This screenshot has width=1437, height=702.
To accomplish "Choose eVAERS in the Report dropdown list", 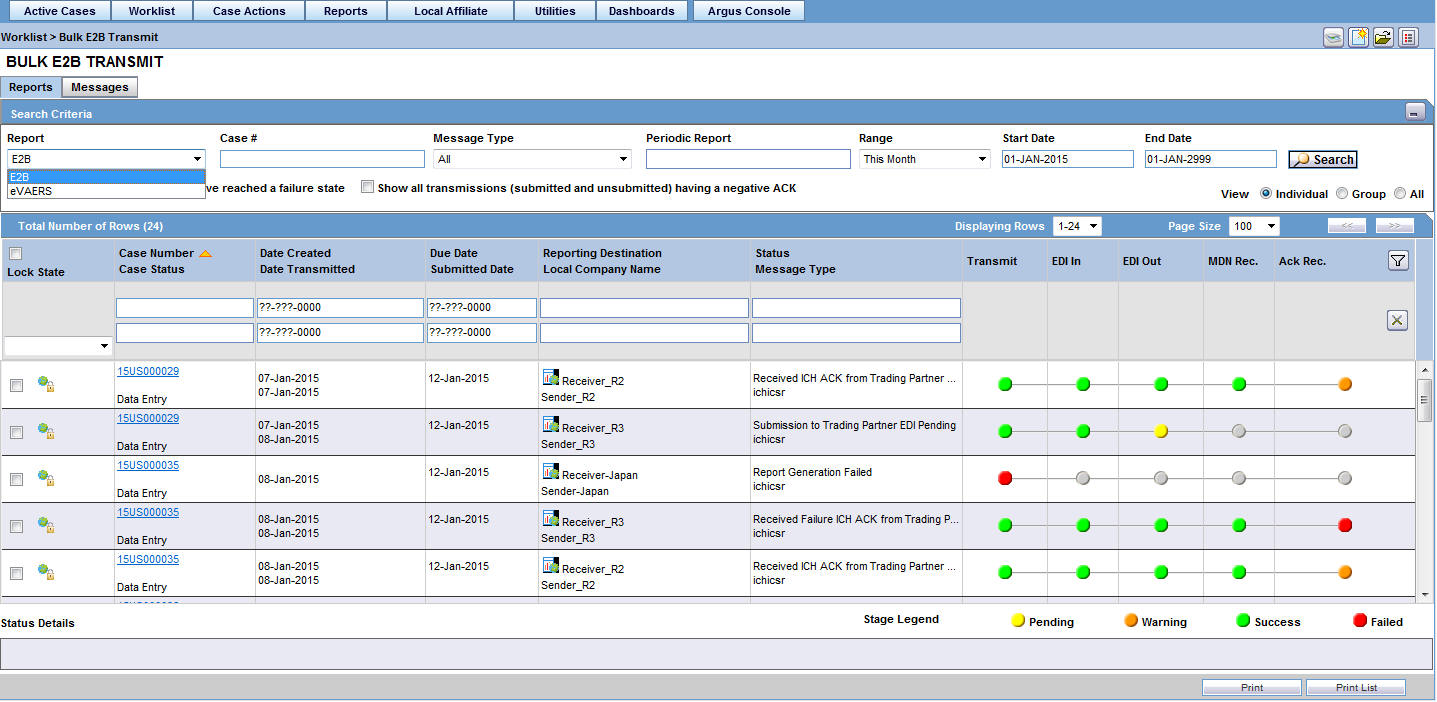I will 32,190.
